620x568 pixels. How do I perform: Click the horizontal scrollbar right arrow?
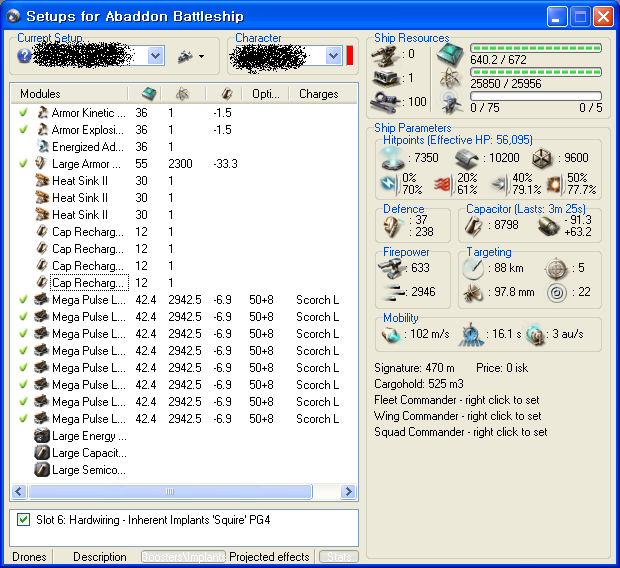click(348, 491)
